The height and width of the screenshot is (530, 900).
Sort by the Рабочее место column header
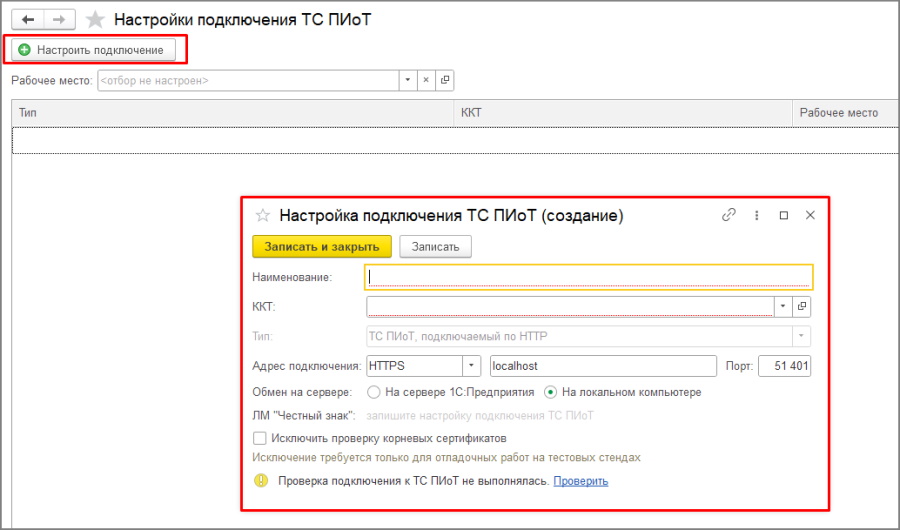(846, 113)
